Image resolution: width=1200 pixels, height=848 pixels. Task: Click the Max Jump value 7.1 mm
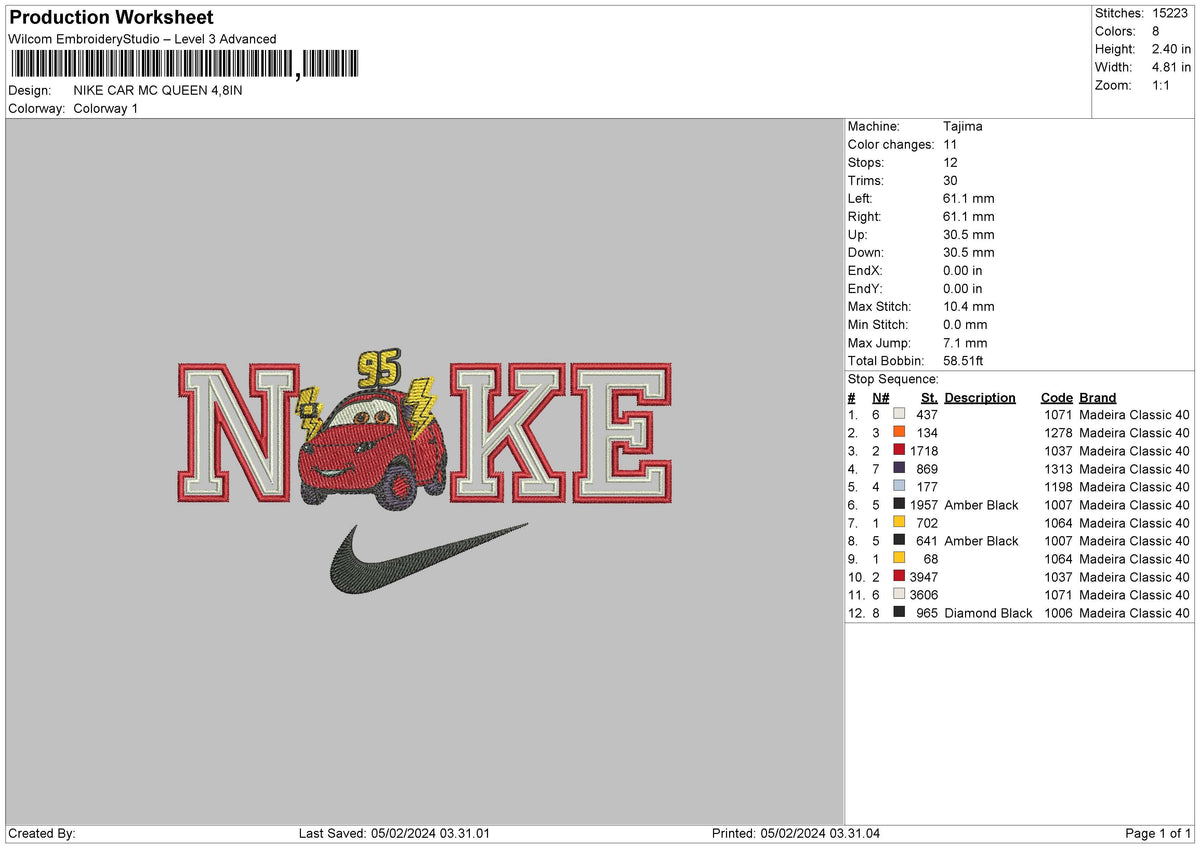click(965, 342)
